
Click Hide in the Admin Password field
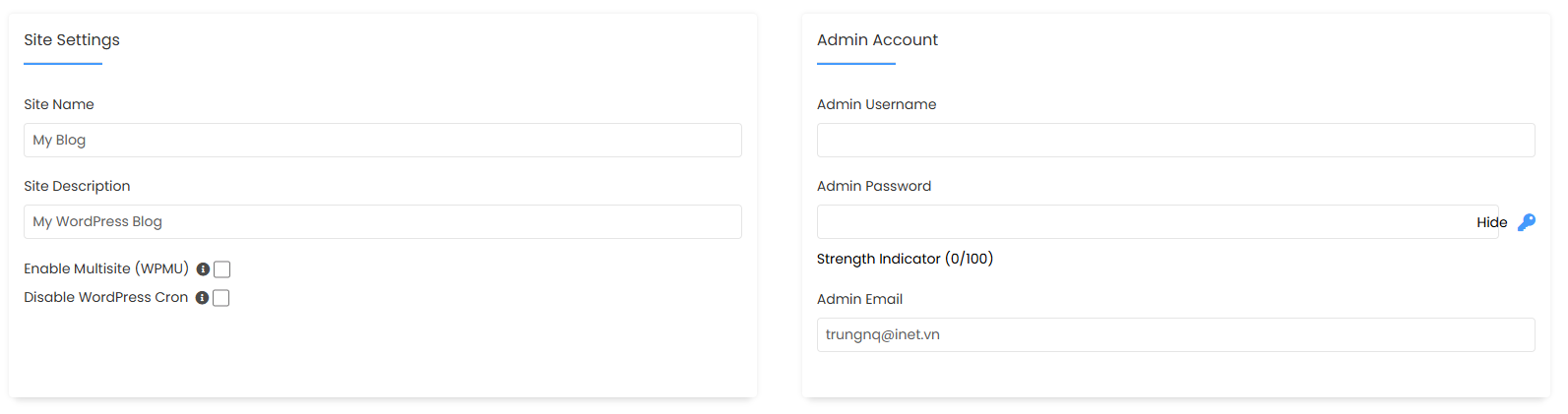tap(1491, 222)
